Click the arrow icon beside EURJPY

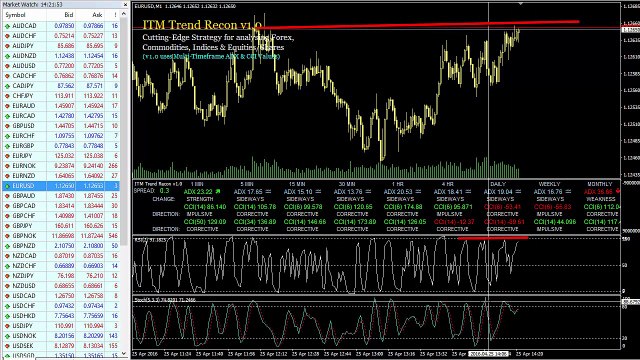(x=7, y=156)
